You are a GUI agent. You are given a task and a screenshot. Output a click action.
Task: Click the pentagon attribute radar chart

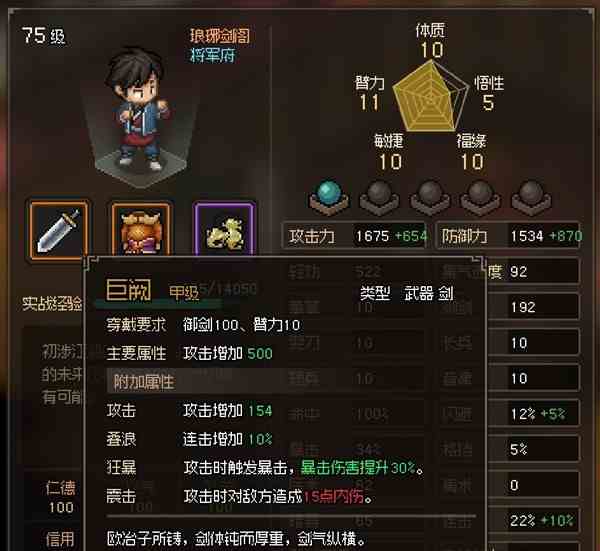pos(431,96)
